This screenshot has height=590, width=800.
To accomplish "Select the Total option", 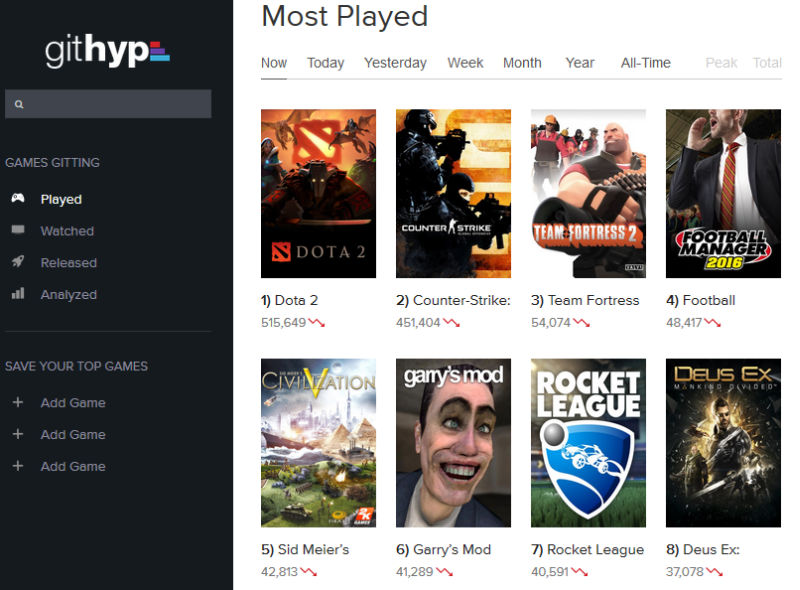I will coord(767,63).
